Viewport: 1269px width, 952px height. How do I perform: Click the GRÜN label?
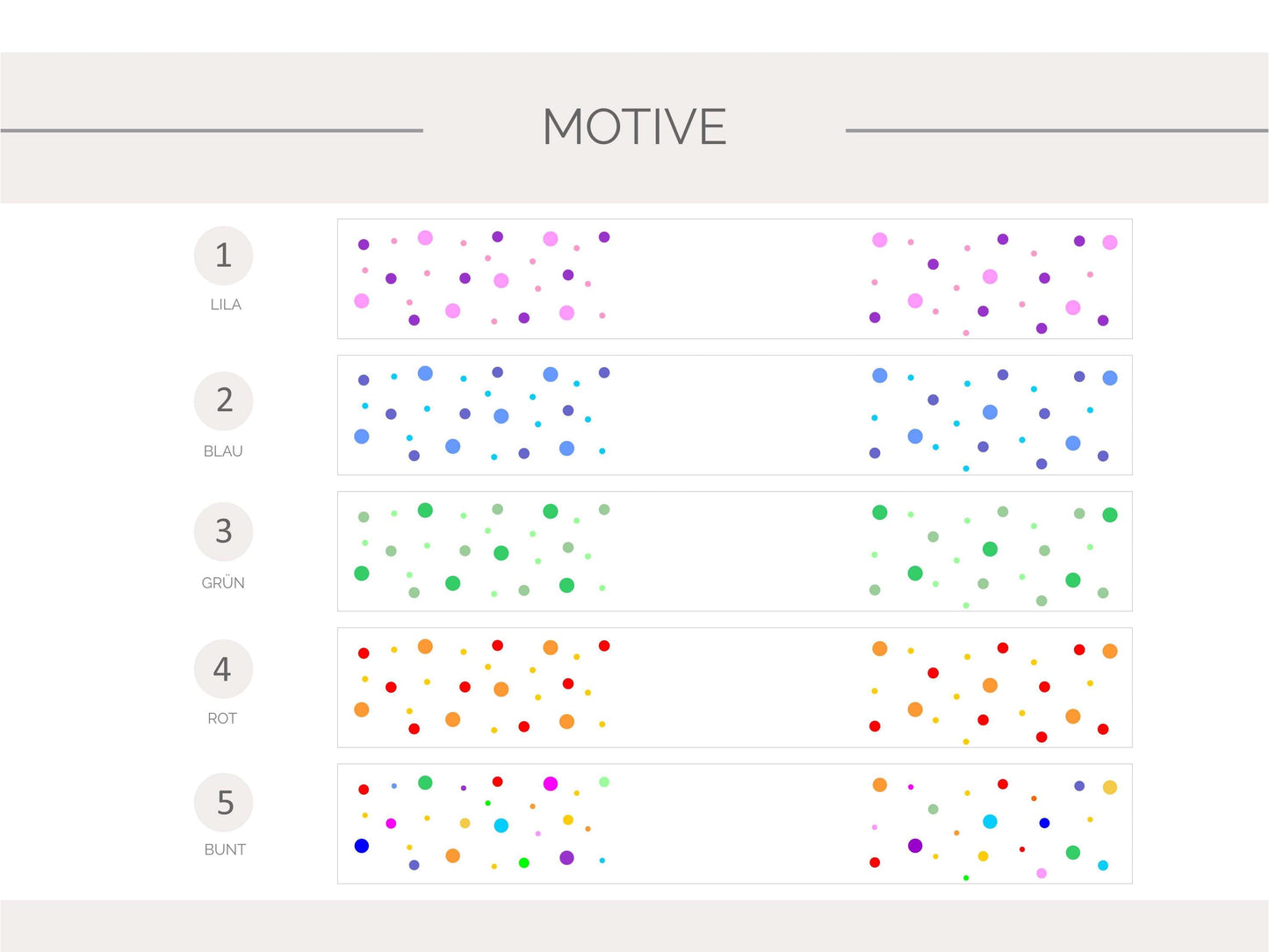coord(223,583)
